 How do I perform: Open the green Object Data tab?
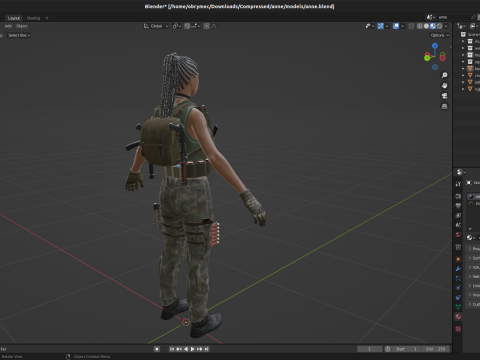(x=458, y=307)
